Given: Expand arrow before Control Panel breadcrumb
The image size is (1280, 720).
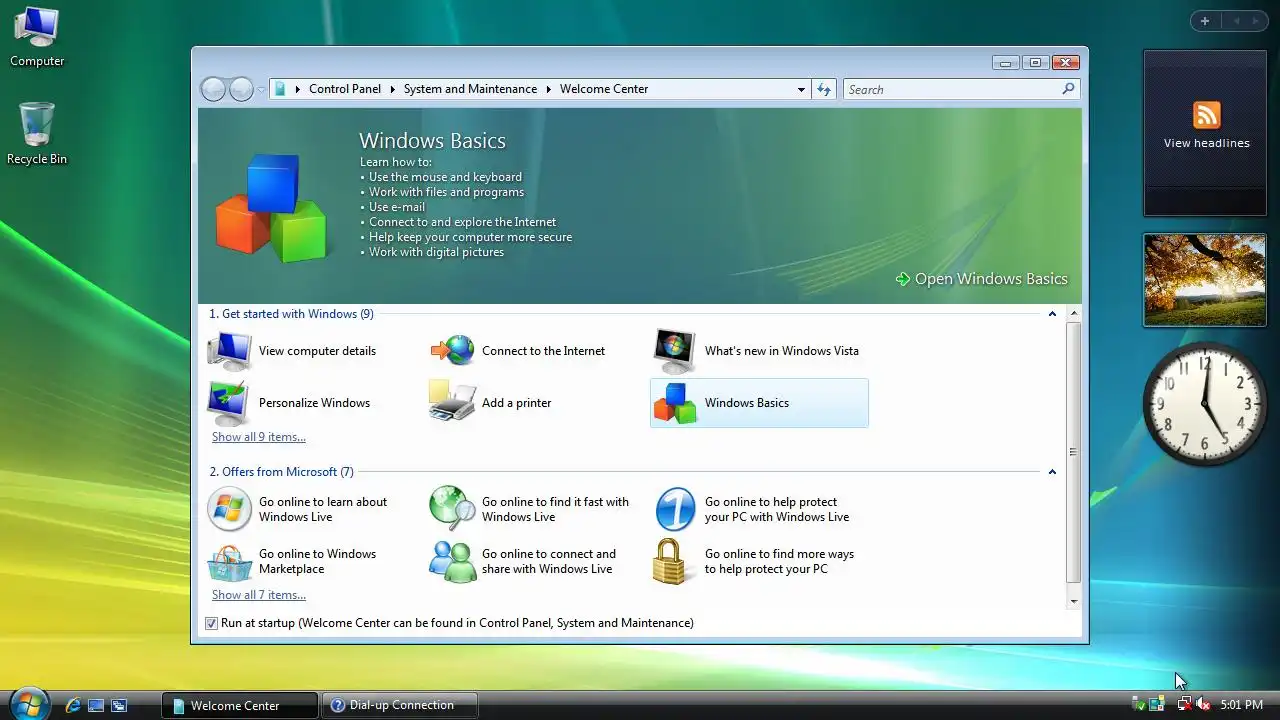Looking at the screenshot, I should click(x=297, y=89).
